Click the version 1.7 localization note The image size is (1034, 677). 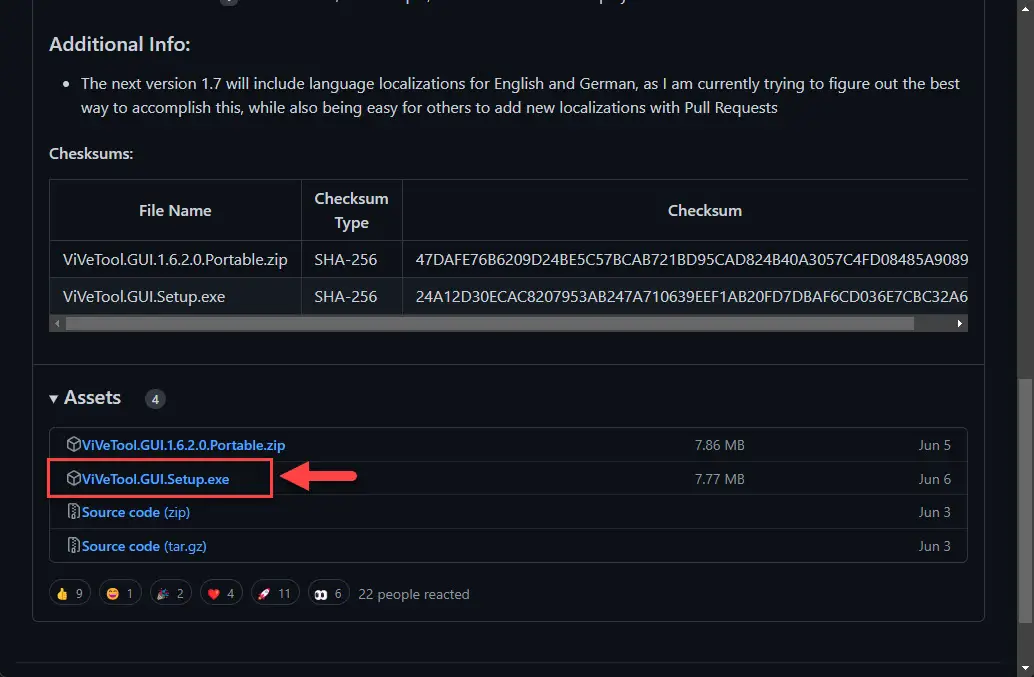pyautogui.click(x=520, y=96)
